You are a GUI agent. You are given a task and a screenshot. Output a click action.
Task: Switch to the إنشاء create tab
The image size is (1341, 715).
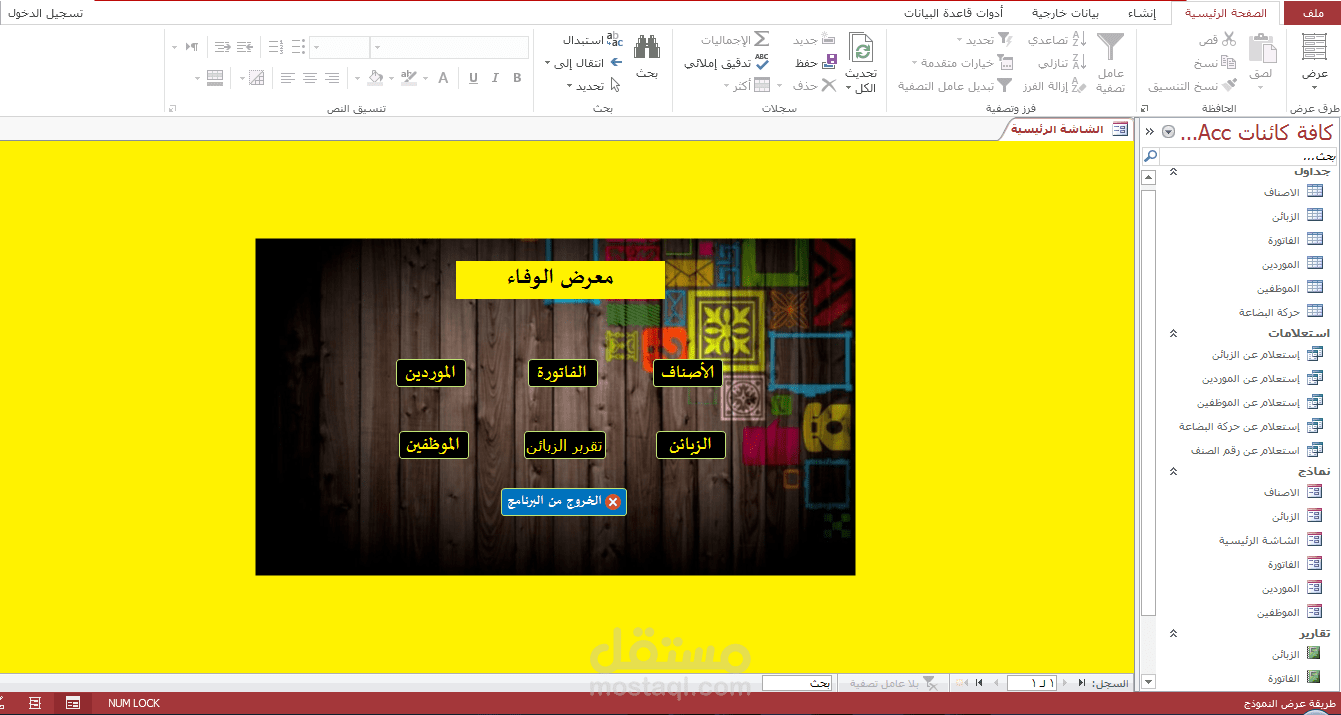[1143, 13]
